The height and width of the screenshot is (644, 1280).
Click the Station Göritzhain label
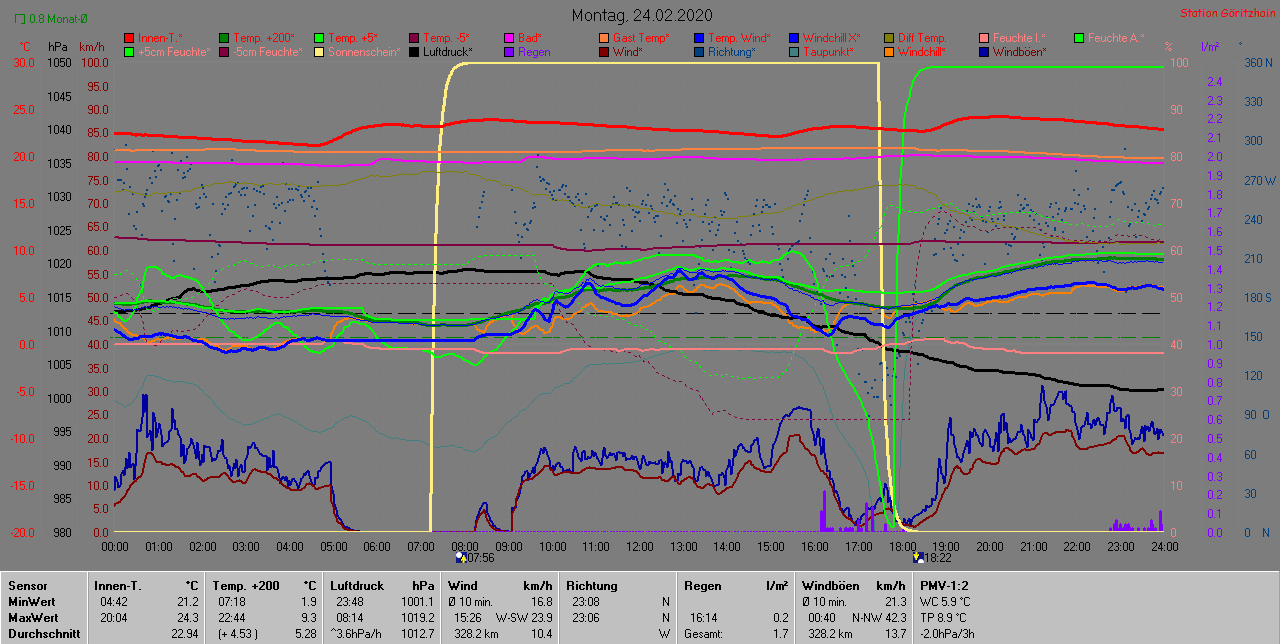(x=1226, y=14)
